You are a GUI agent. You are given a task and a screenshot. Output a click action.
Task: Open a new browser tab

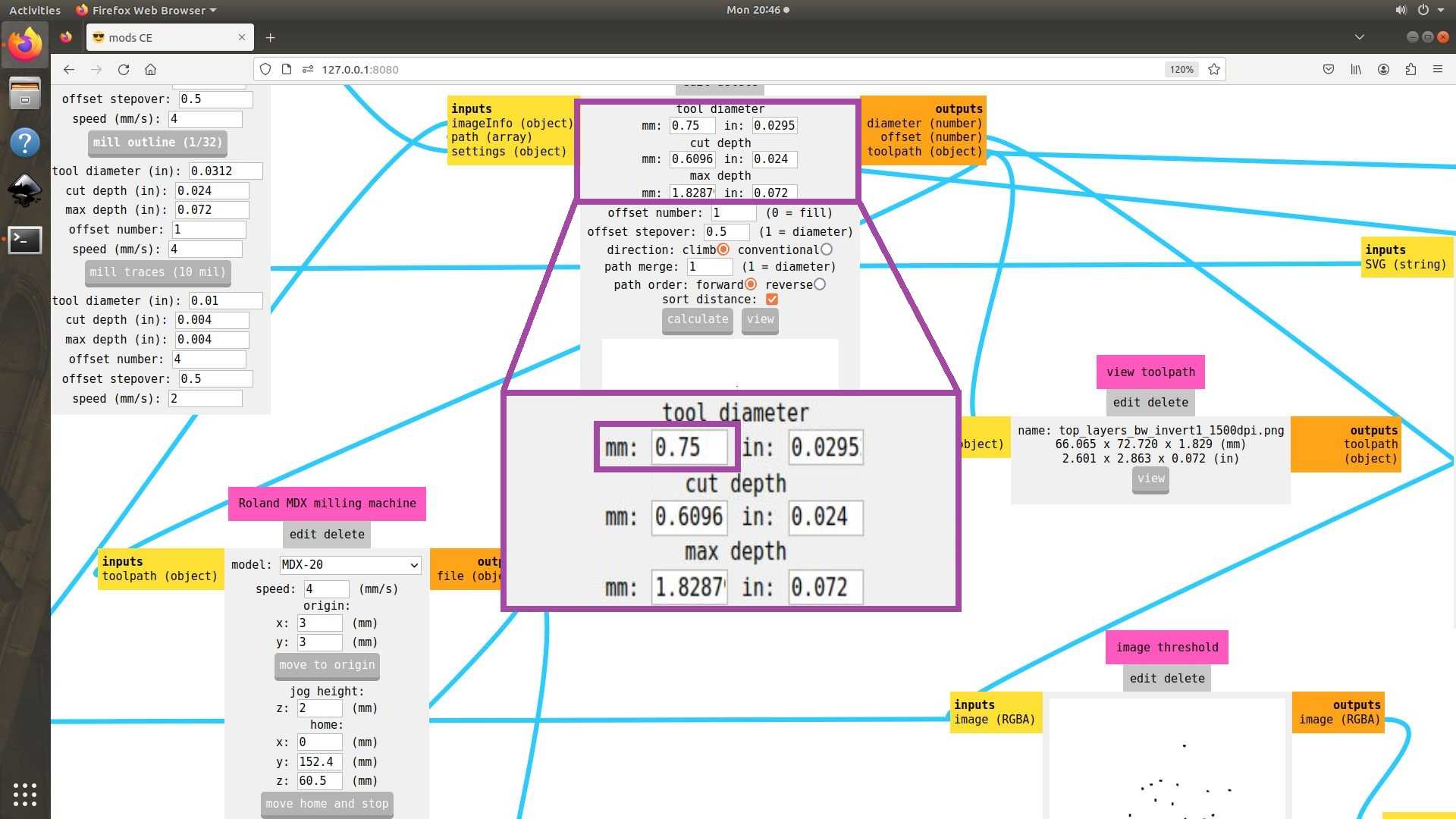coord(270,37)
